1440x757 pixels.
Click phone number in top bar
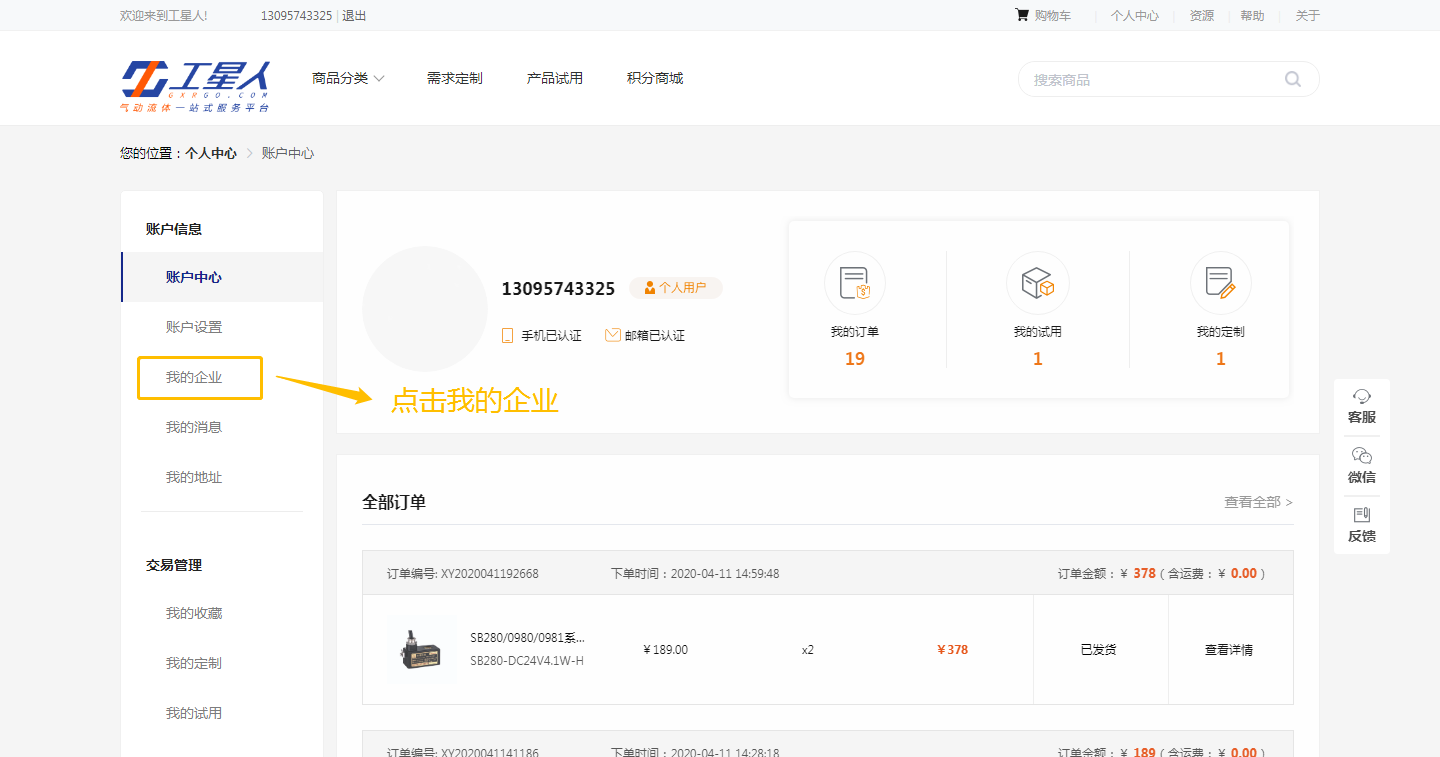pyautogui.click(x=296, y=15)
